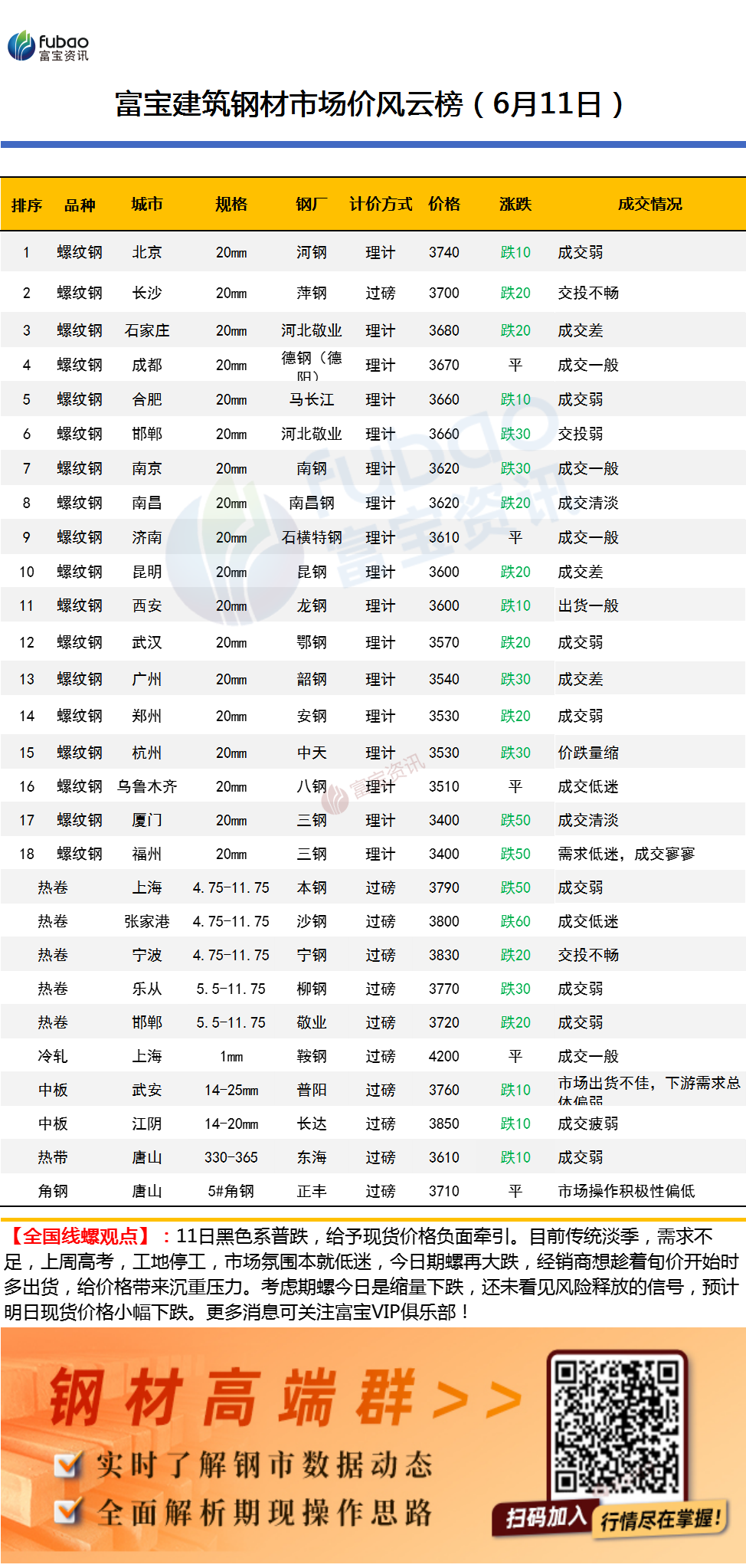Select the 城市 column header
Viewport: 746px width, 1568px height.
[147, 204]
